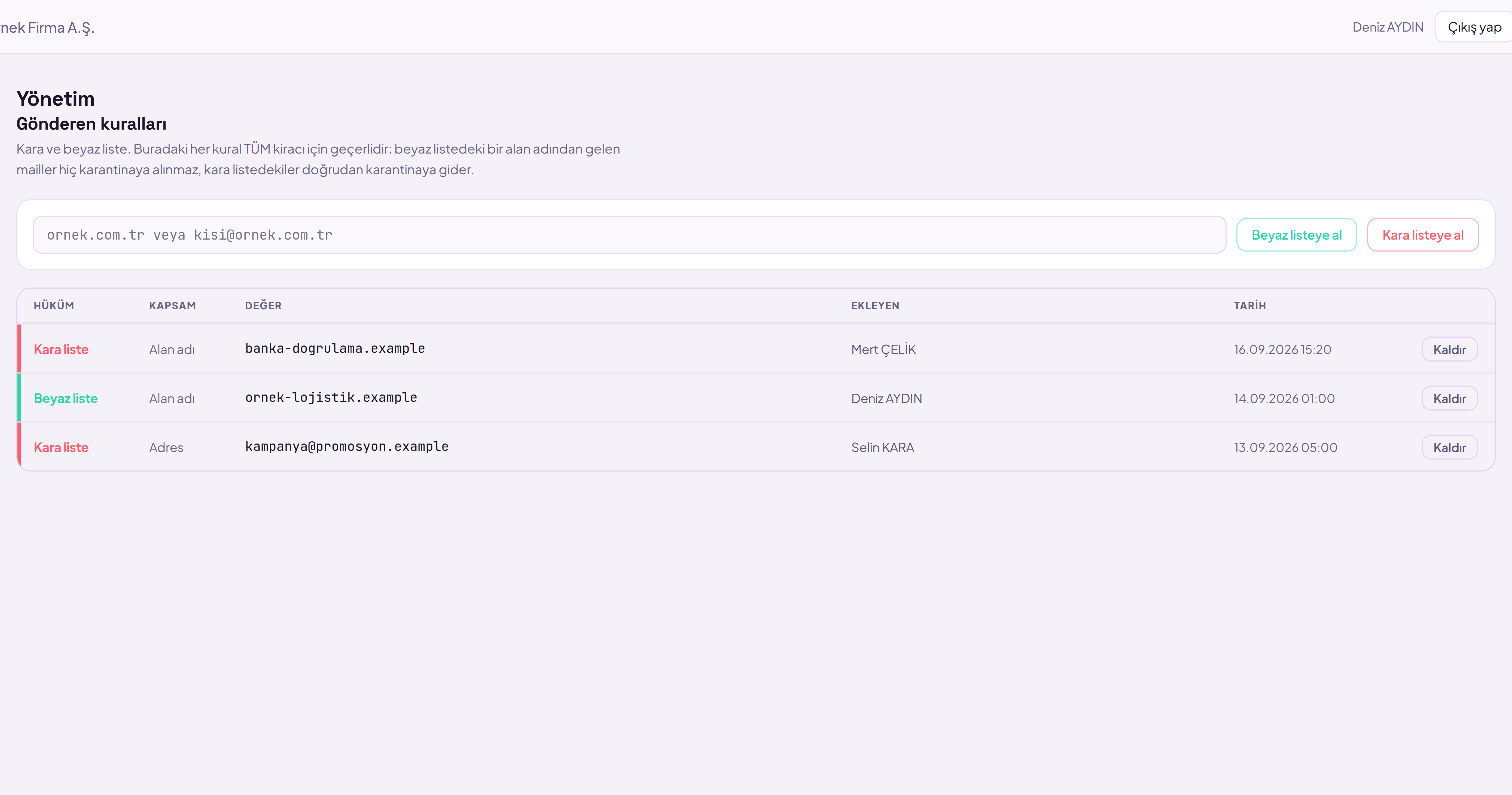This screenshot has width=1512, height=795.
Task: Click the Beyaz liste verdict label
Action: tap(66, 398)
